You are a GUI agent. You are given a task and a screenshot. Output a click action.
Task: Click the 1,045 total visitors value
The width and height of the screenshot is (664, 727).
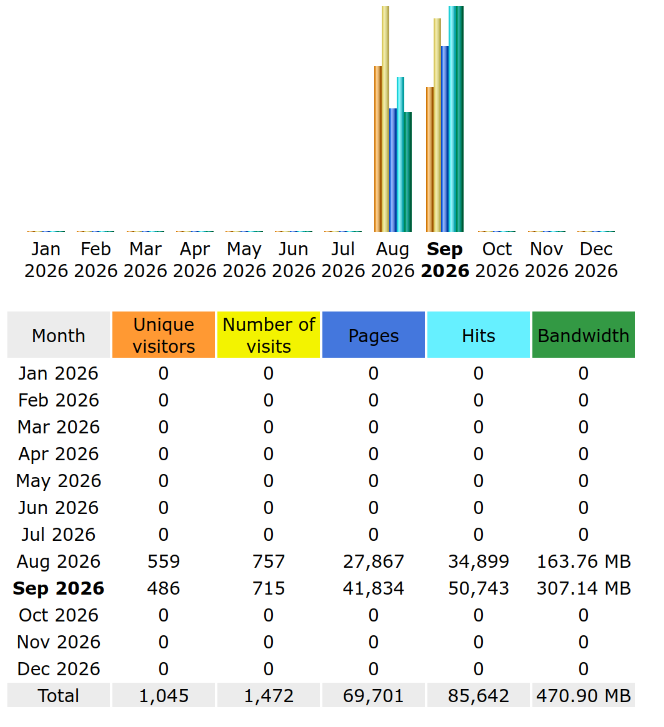(x=163, y=696)
